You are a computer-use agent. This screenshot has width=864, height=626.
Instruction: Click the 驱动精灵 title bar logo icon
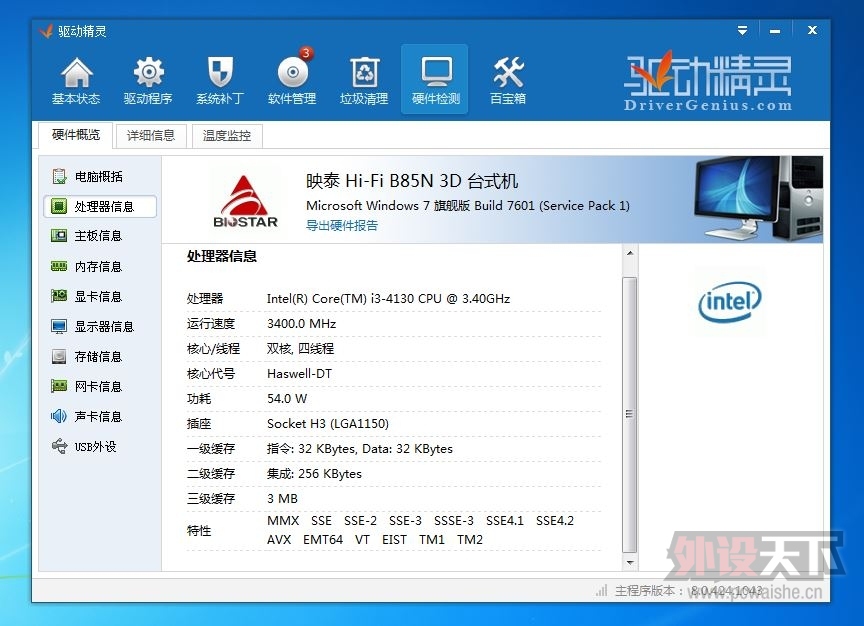point(46,31)
